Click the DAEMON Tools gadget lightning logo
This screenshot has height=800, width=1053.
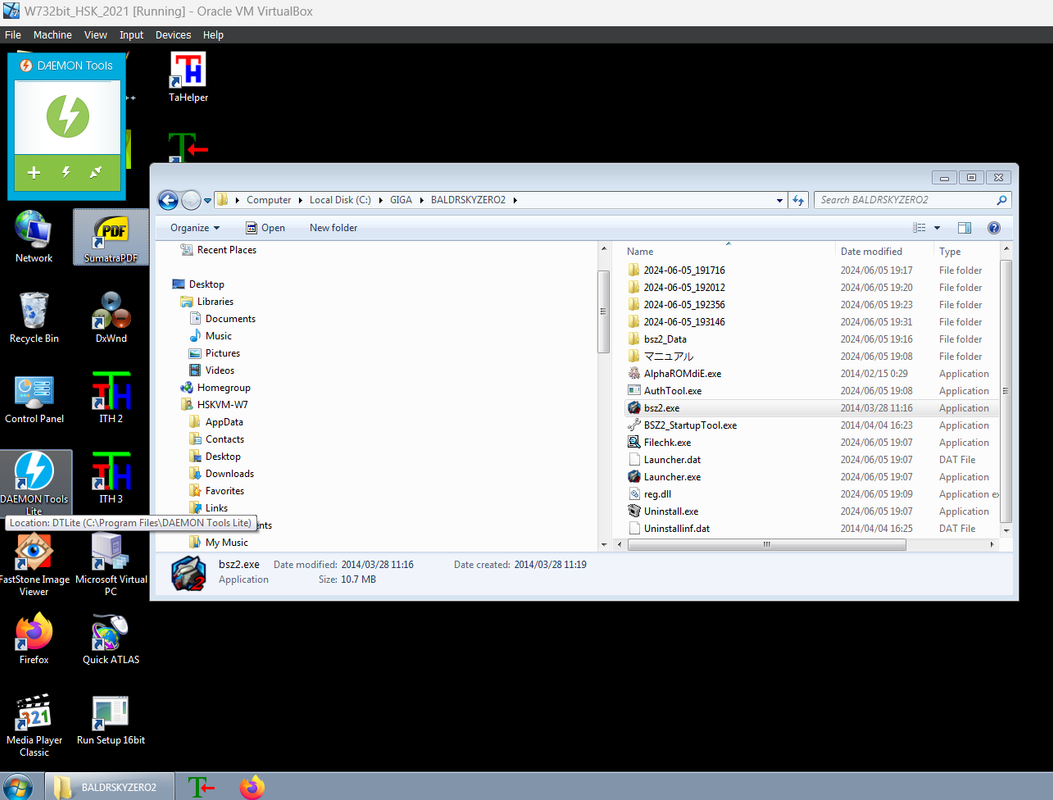[x=68, y=116]
